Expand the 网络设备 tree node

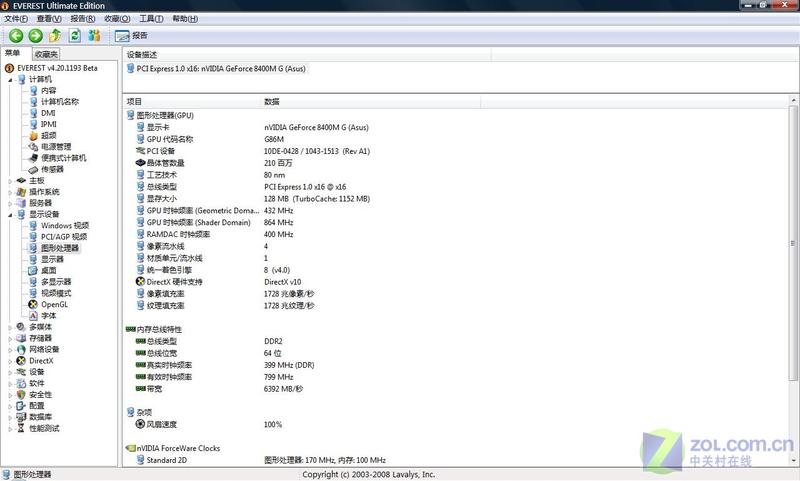pos(10,349)
